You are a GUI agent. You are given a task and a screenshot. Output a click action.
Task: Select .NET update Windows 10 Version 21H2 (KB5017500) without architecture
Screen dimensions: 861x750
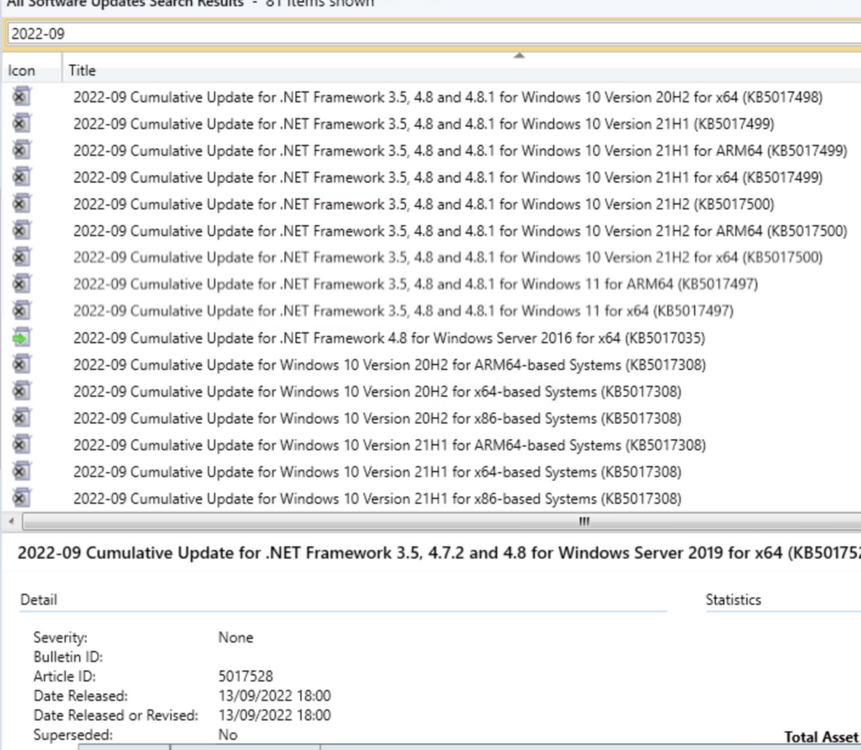(x=423, y=204)
